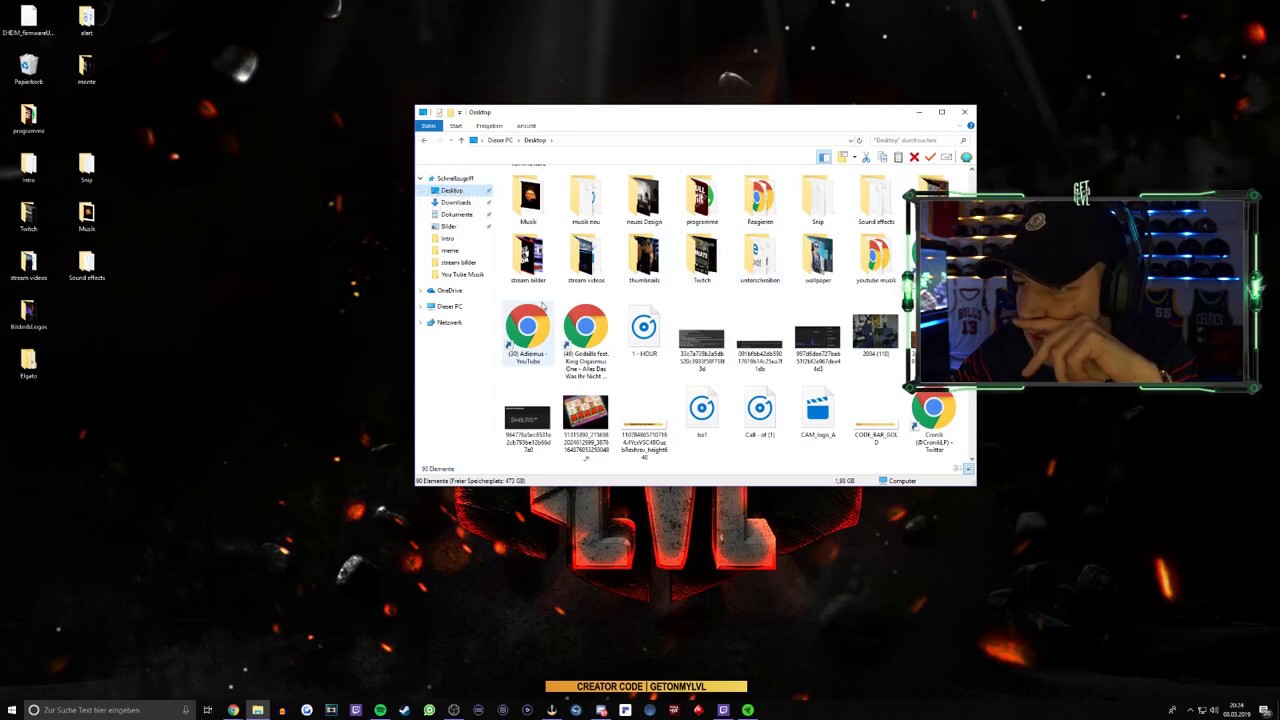Image resolution: width=1280 pixels, height=720 pixels.
Task: Click the Rename toolbar icon
Action: point(946,157)
